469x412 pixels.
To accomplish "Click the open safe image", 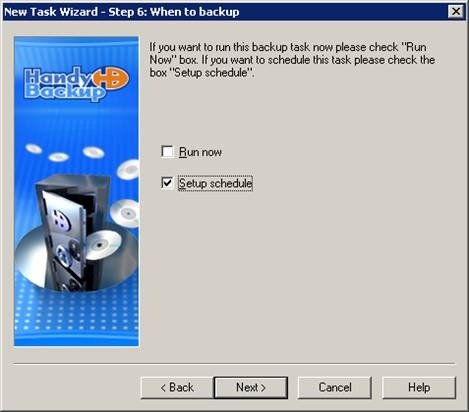I will (x=72, y=232).
